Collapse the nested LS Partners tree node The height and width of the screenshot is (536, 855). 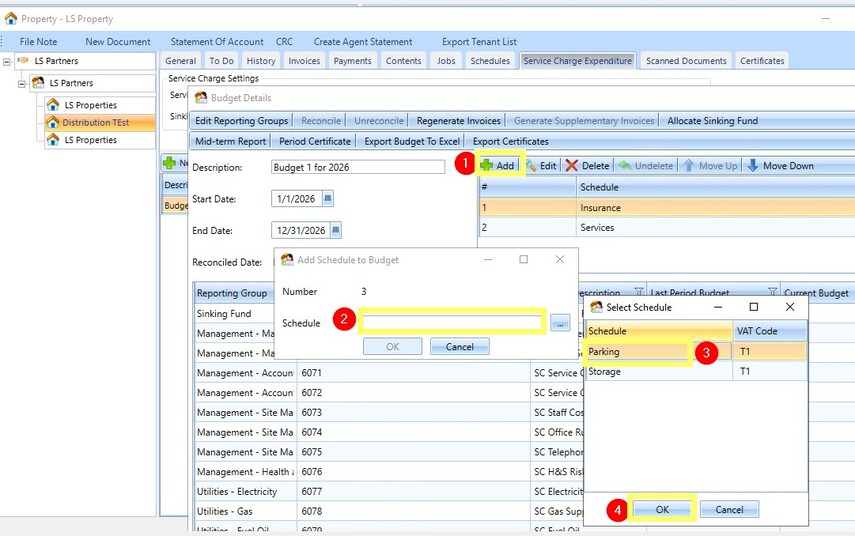click(22, 84)
